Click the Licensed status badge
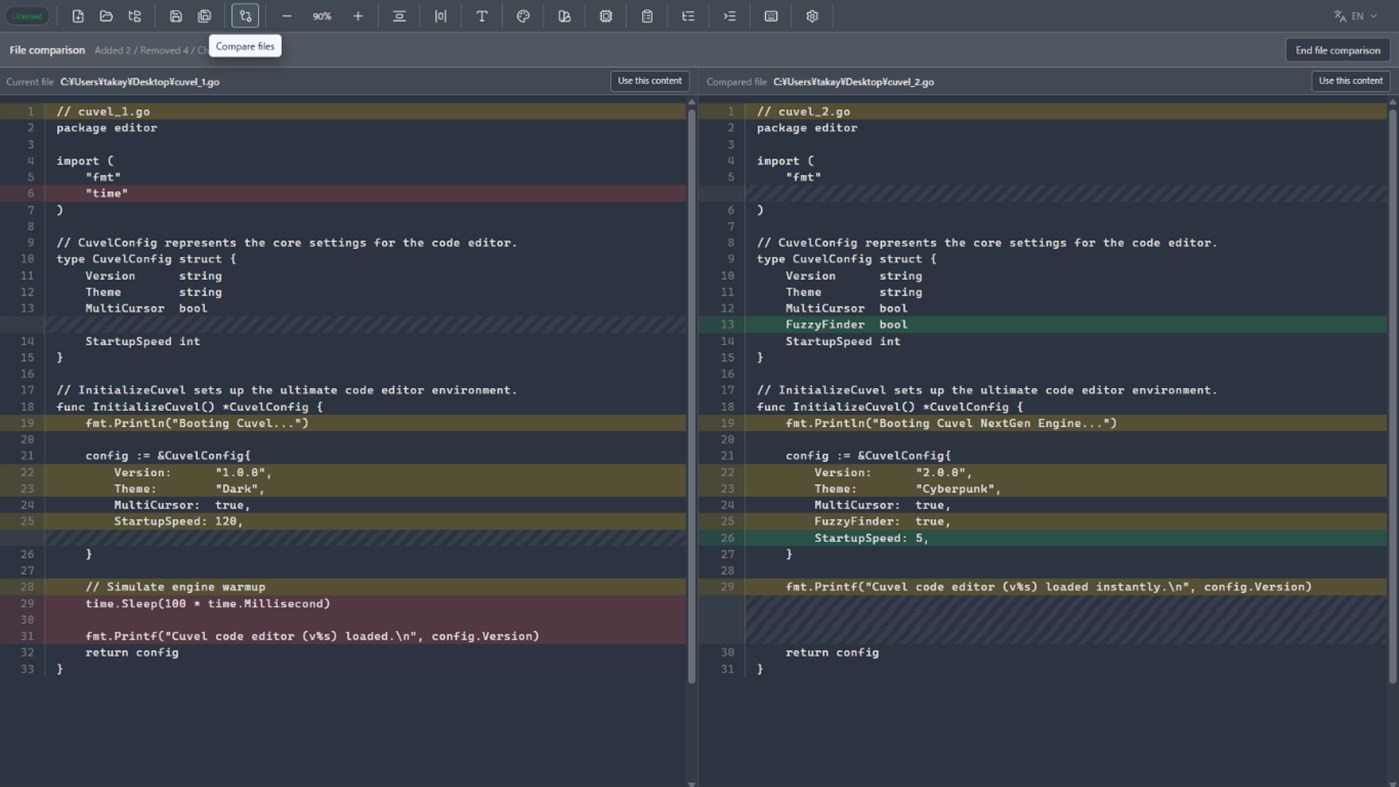 click(x=27, y=16)
